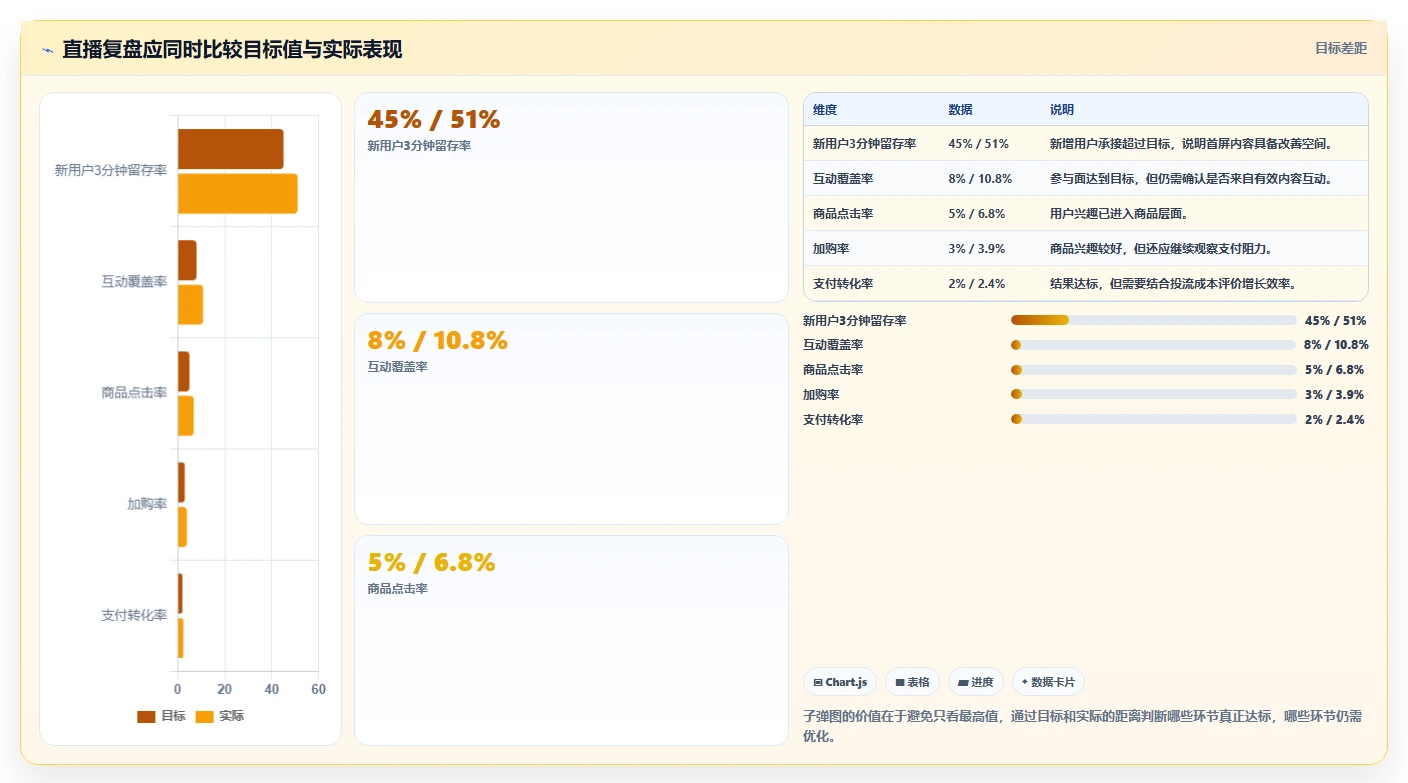Click the table cell 加购率

831,249
